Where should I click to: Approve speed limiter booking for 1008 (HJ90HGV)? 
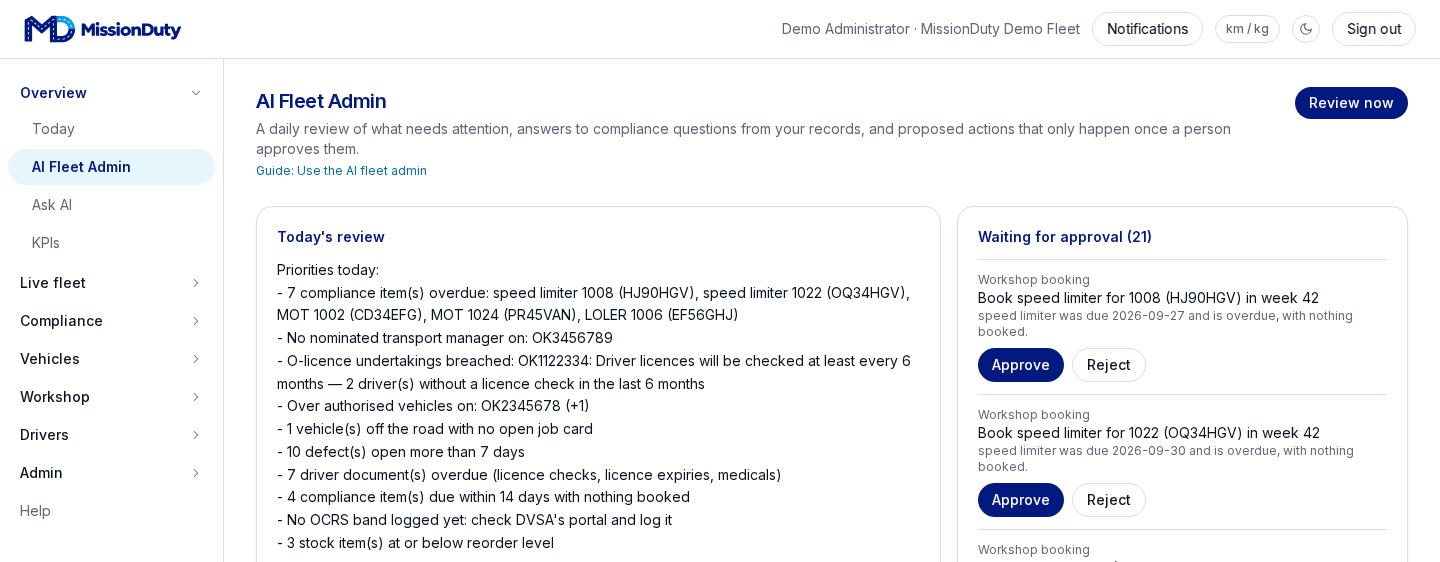click(1021, 365)
